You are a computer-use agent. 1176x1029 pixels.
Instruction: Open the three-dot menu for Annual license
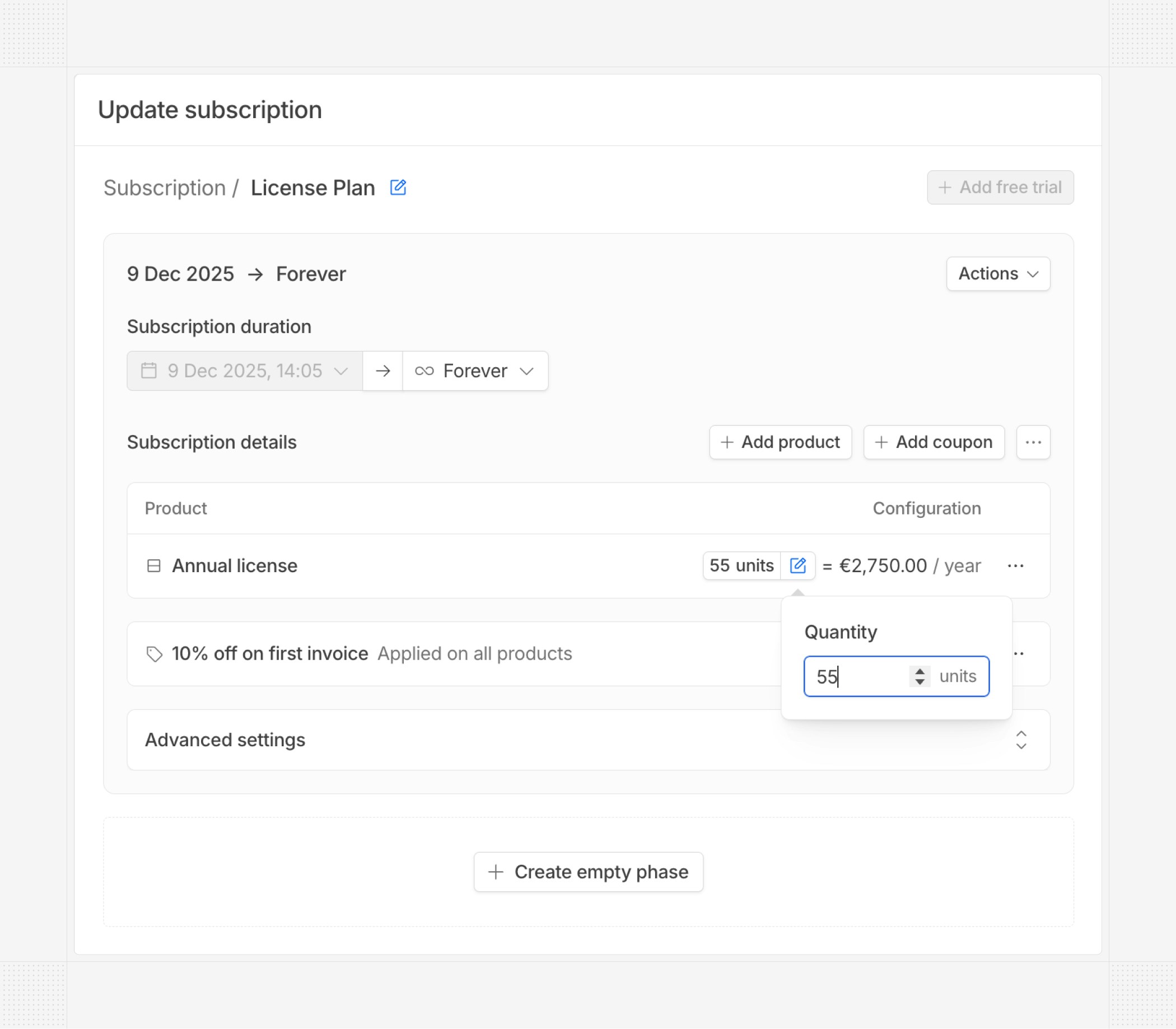pos(1015,566)
